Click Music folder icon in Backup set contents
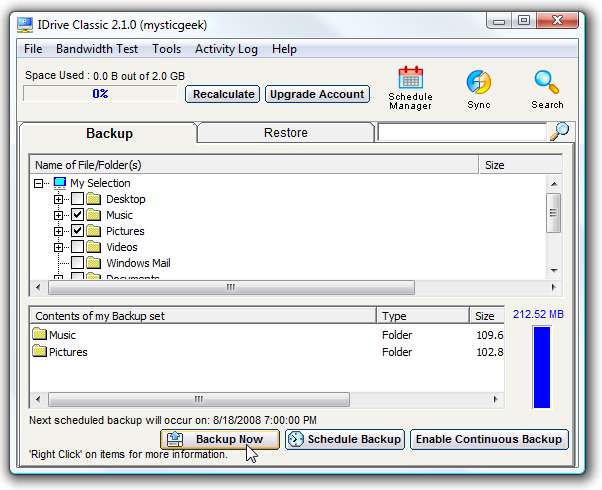This screenshot has height=490, width=602. pyautogui.click(x=39, y=334)
